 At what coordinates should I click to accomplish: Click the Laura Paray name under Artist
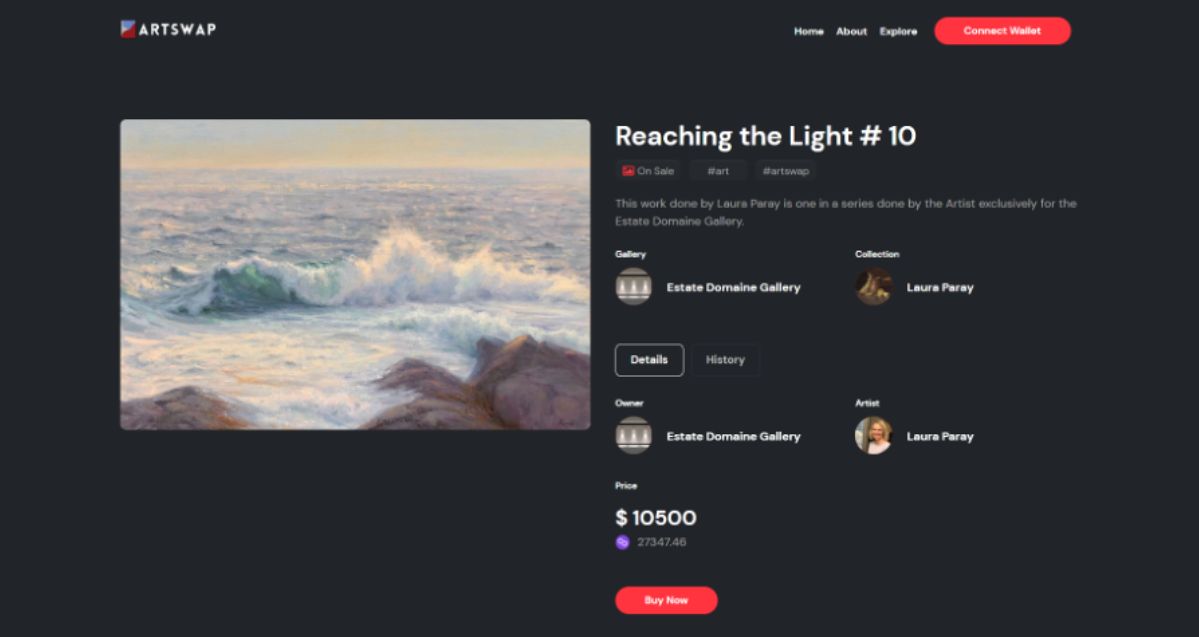[940, 437]
